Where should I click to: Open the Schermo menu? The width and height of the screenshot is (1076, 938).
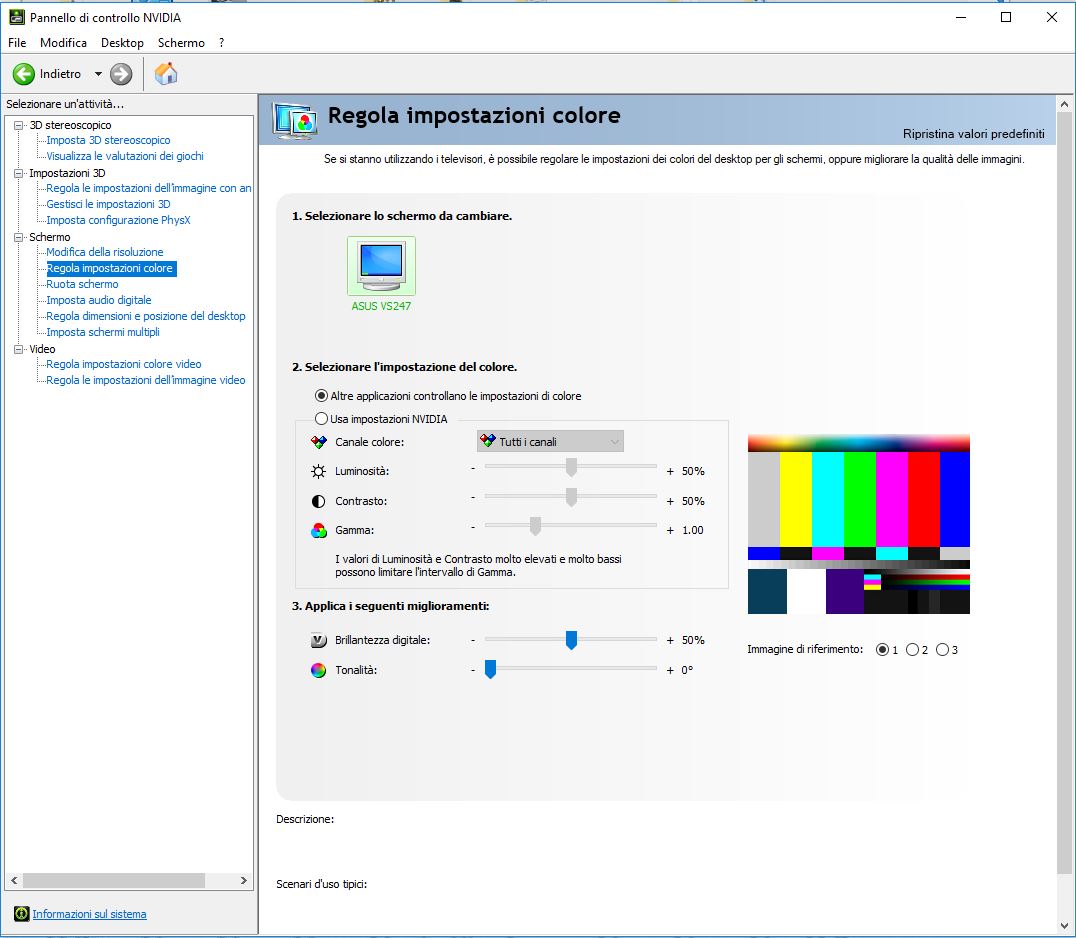click(x=181, y=43)
